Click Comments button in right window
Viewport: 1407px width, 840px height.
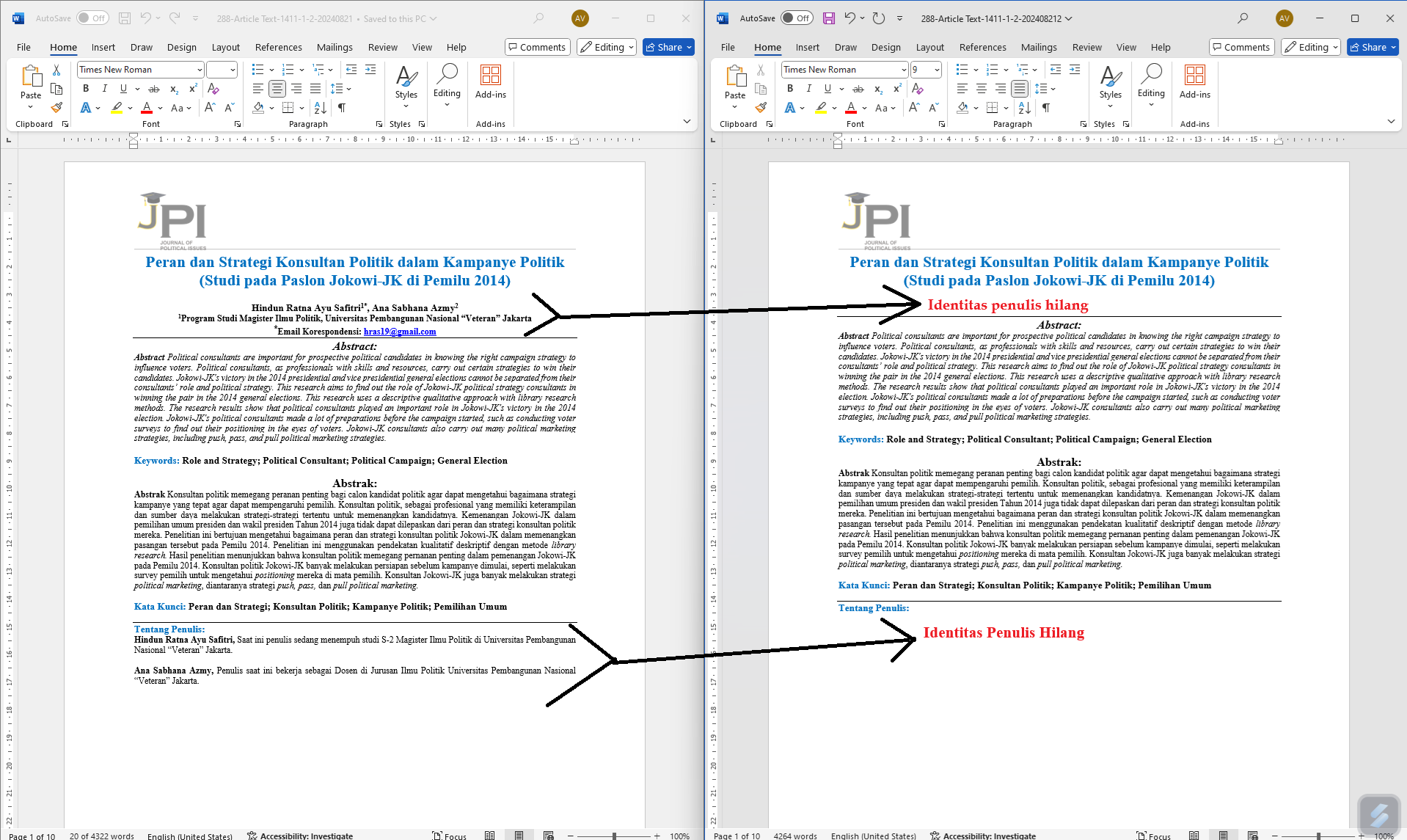(x=1241, y=47)
